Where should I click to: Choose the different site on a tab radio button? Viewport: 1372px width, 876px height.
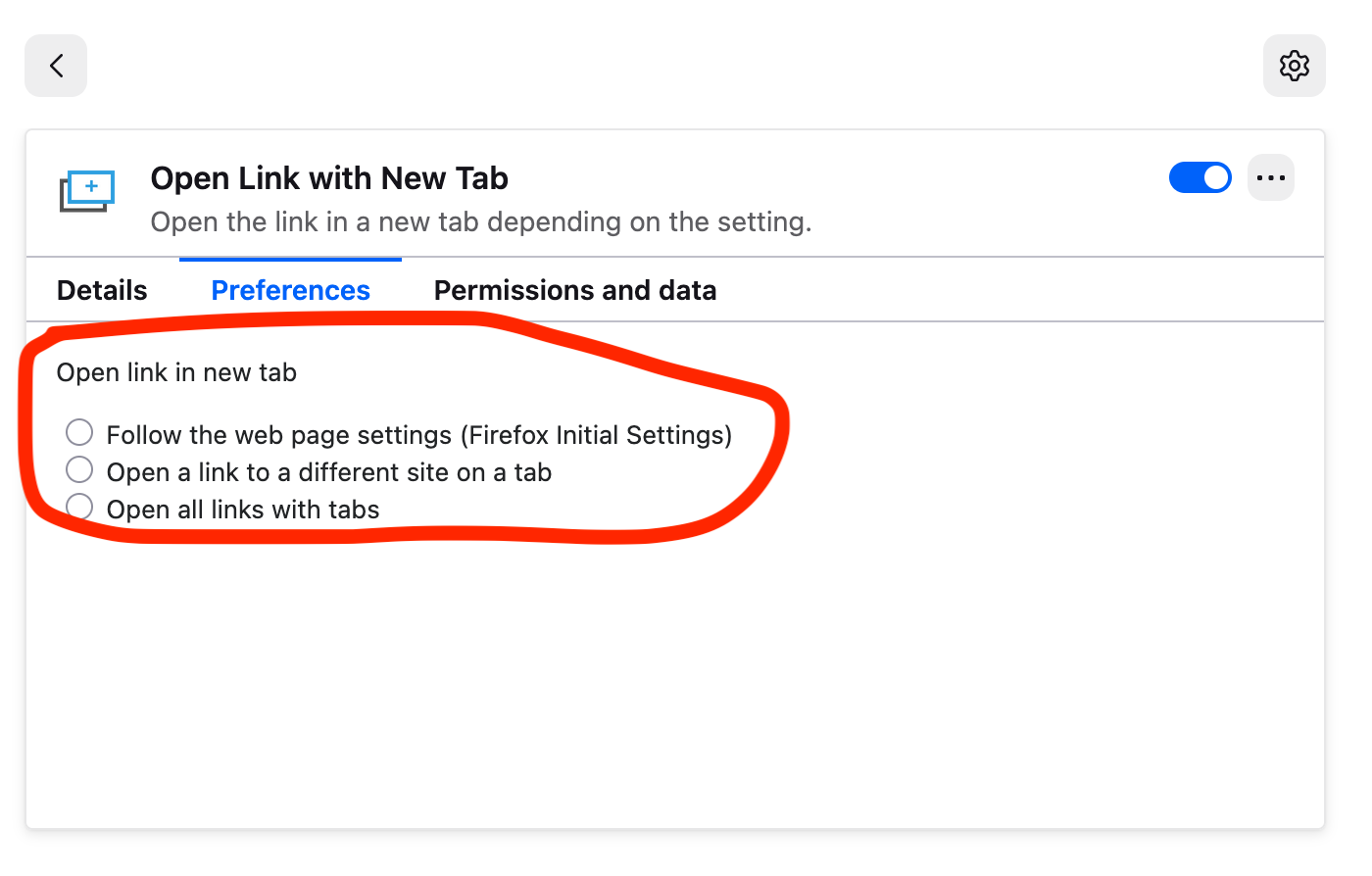(x=79, y=469)
